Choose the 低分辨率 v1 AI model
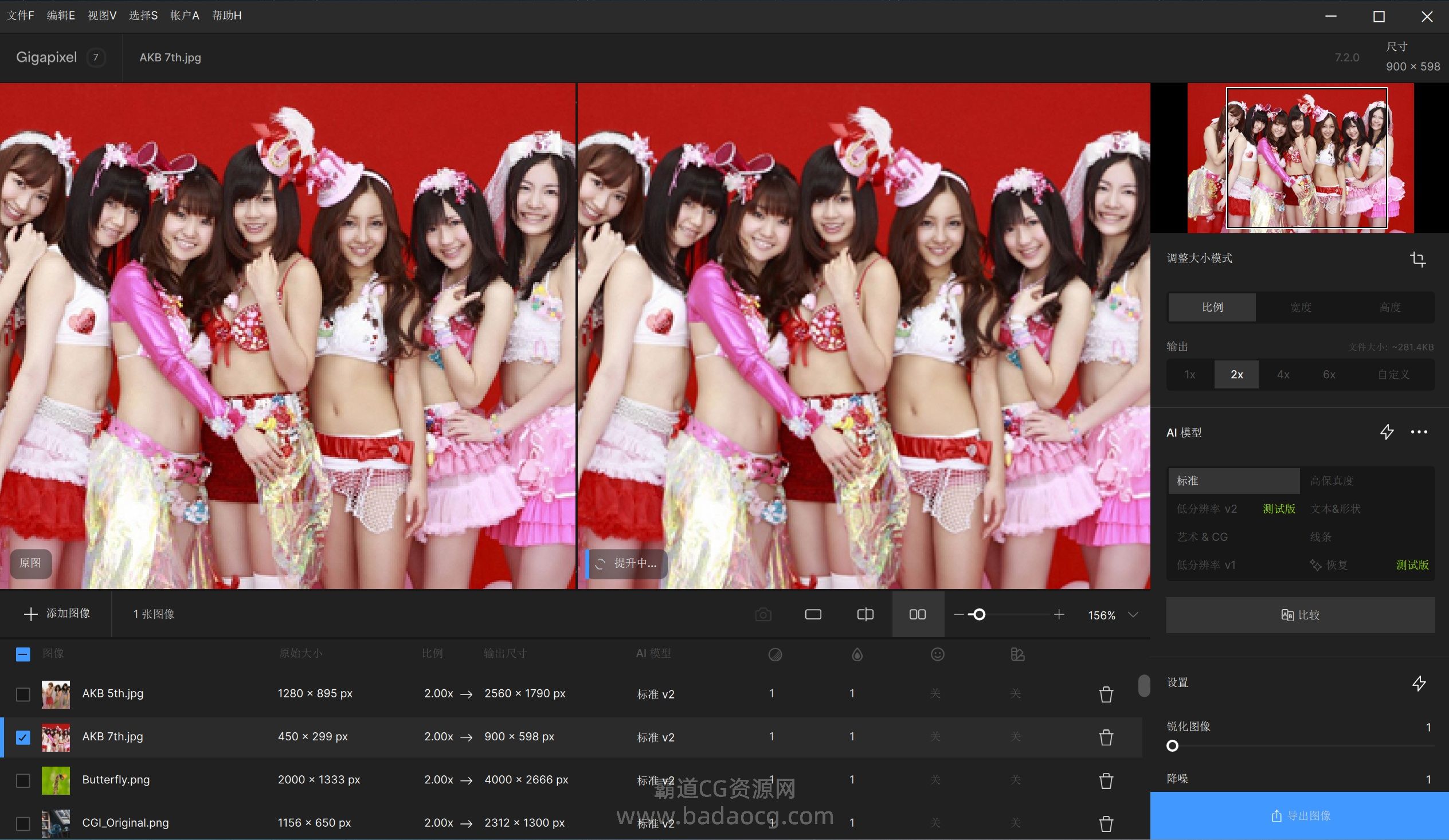This screenshot has height=840, width=1449. (1233, 565)
